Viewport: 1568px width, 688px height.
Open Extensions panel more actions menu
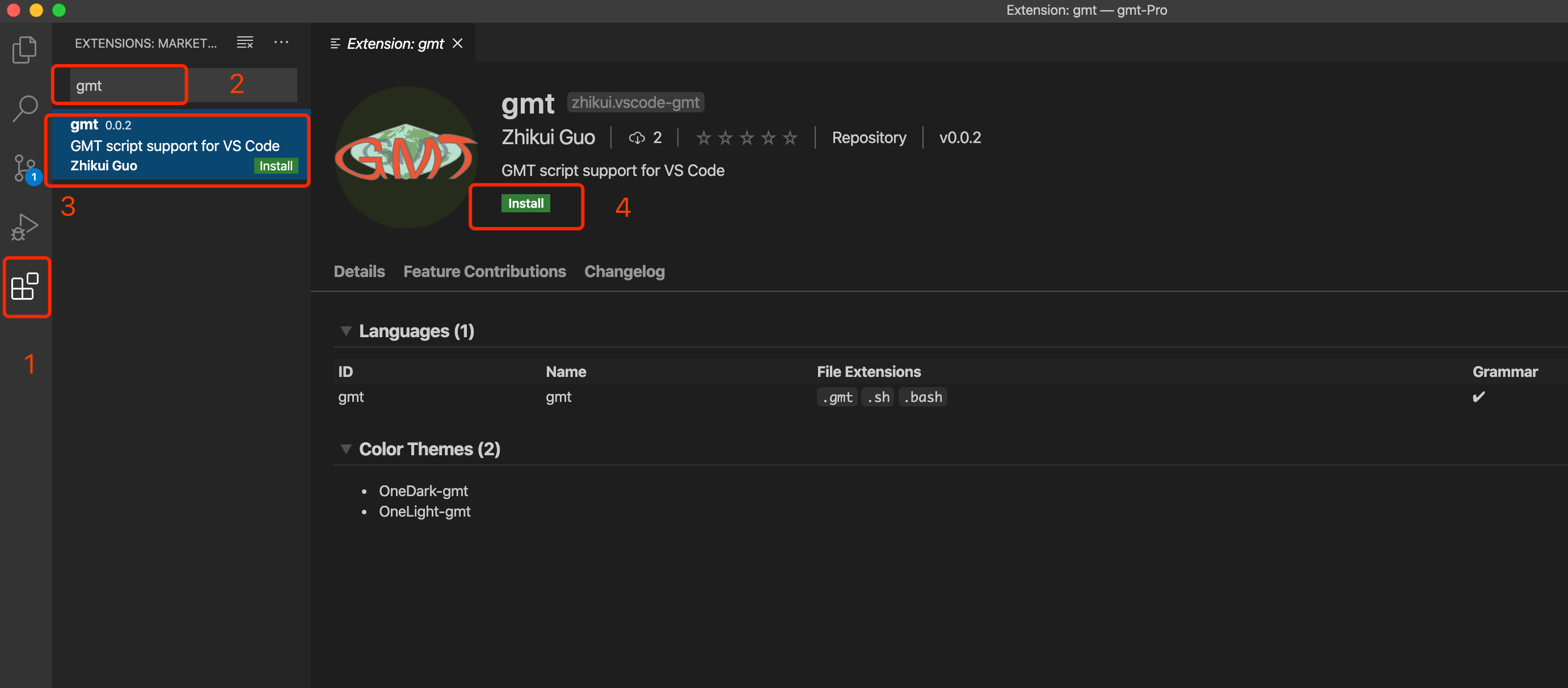coord(281,43)
